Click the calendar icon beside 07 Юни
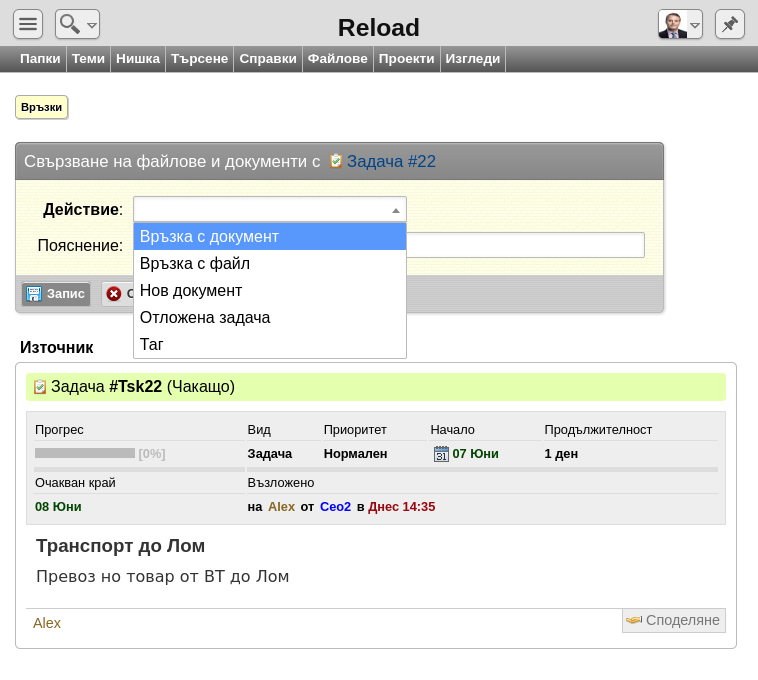Image resolution: width=758 pixels, height=680 pixels. [441, 454]
